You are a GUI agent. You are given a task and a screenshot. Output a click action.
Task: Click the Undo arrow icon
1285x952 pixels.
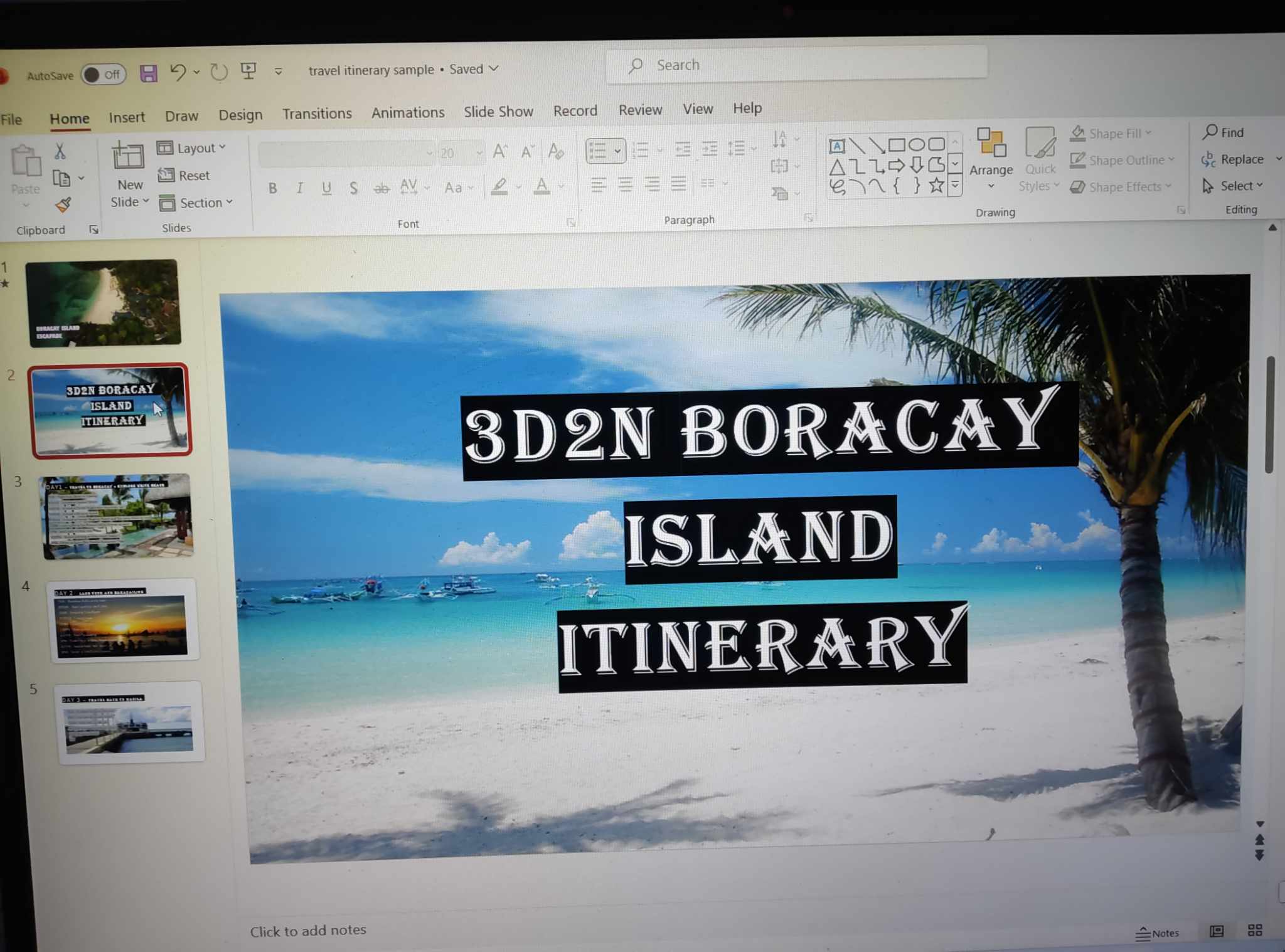(178, 72)
